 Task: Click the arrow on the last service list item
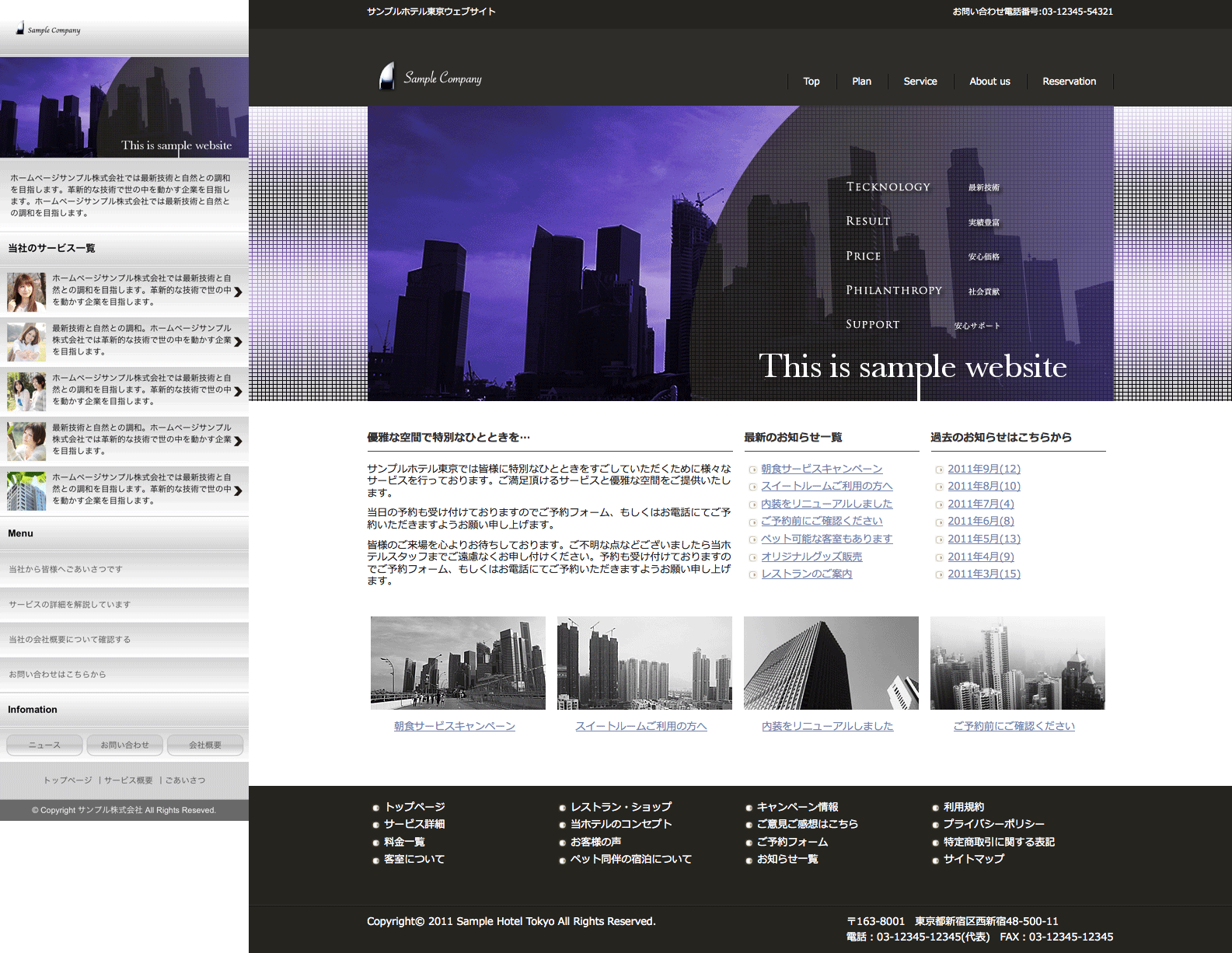coord(238,490)
